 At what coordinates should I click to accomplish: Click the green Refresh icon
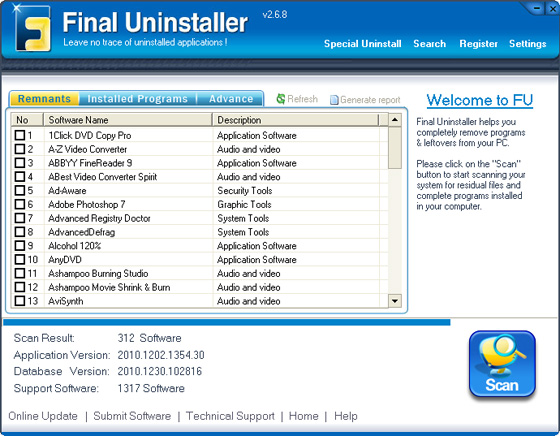click(281, 99)
